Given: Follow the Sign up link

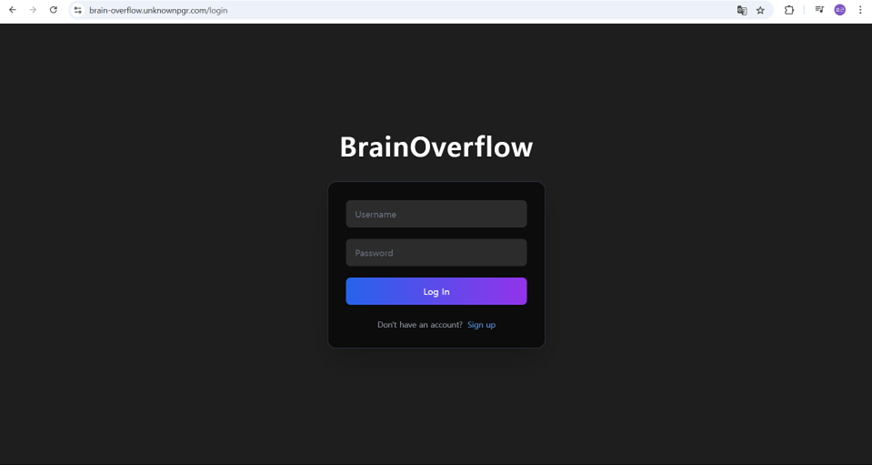Looking at the screenshot, I should coord(481,325).
